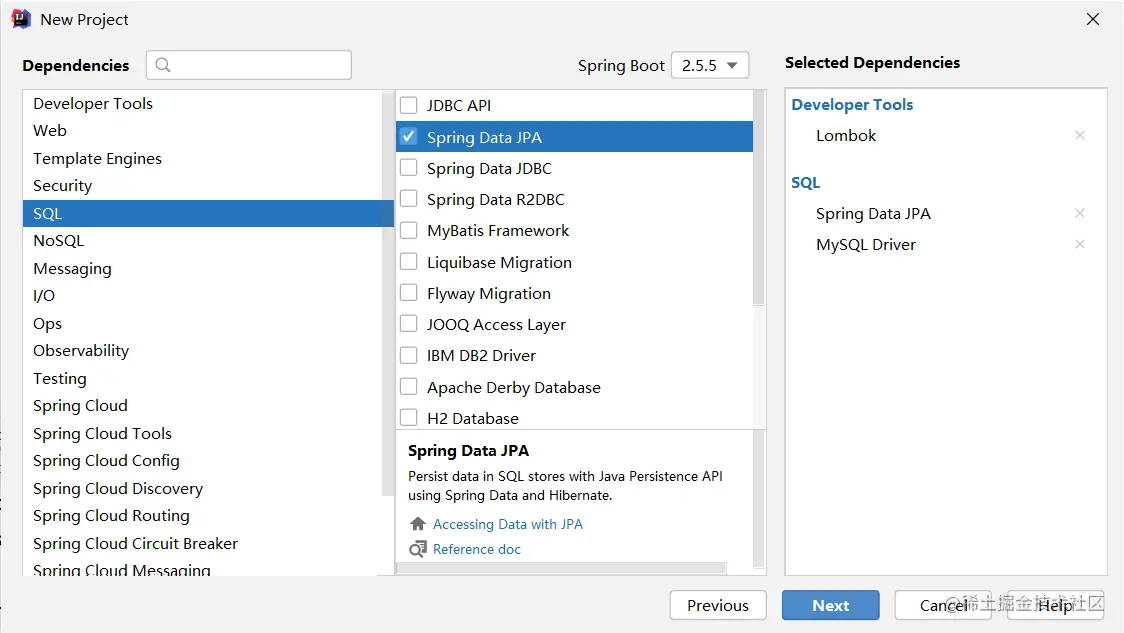Close the New Project dialog
This screenshot has width=1124, height=633.
tap(1093, 19)
